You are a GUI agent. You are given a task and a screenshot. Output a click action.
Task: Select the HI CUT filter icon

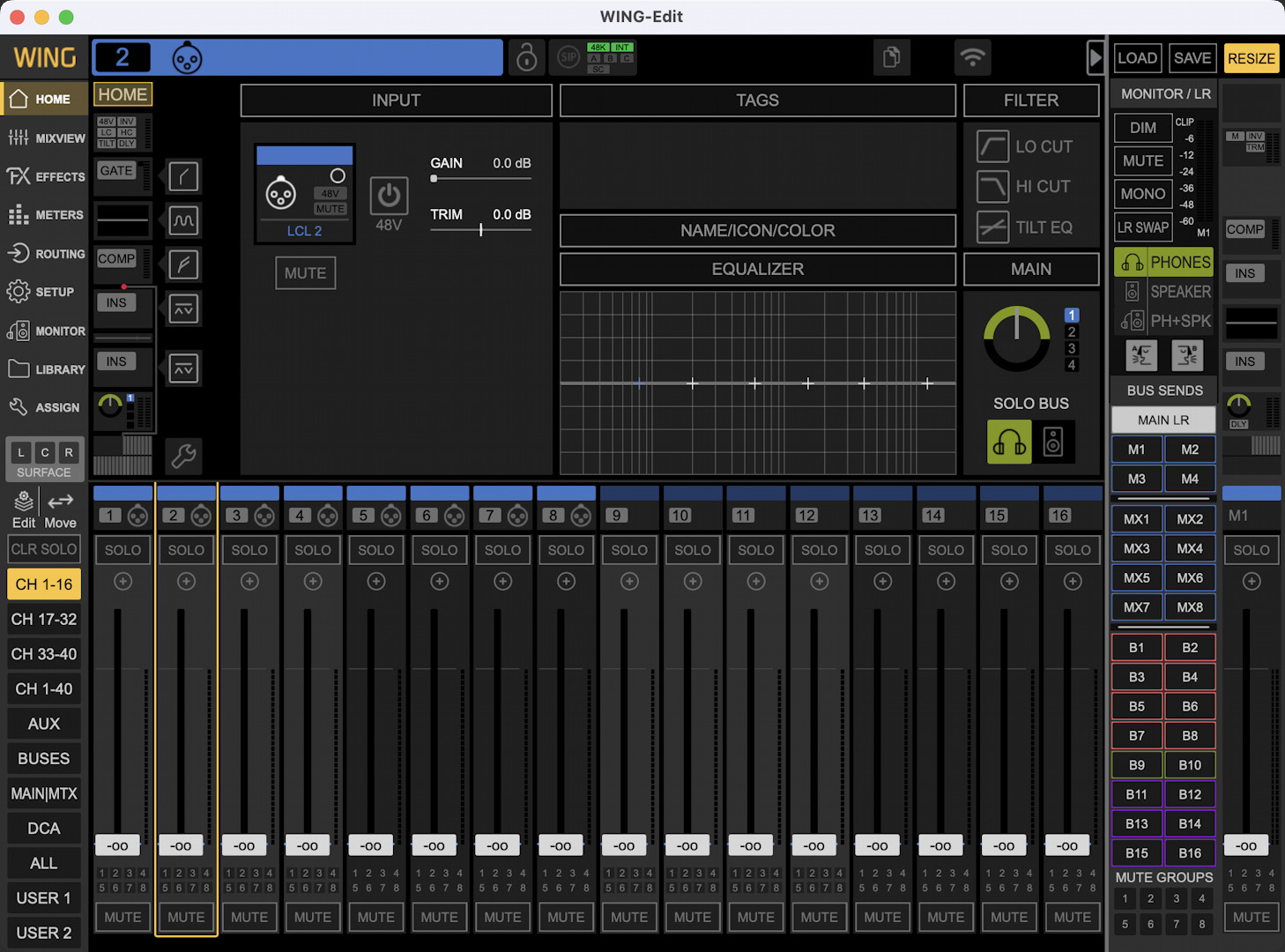(x=992, y=187)
